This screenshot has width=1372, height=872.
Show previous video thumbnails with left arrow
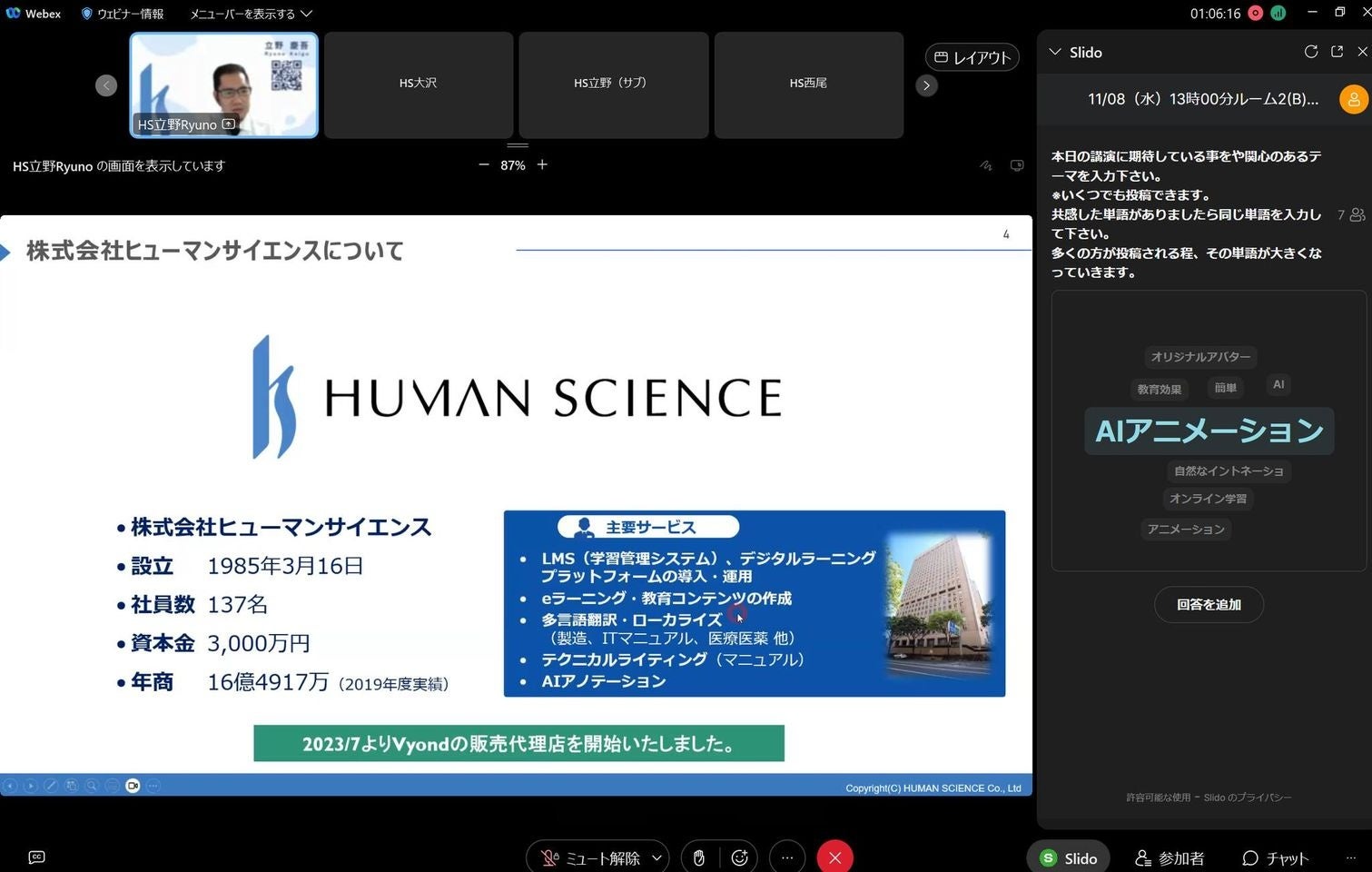pos(106,85)
